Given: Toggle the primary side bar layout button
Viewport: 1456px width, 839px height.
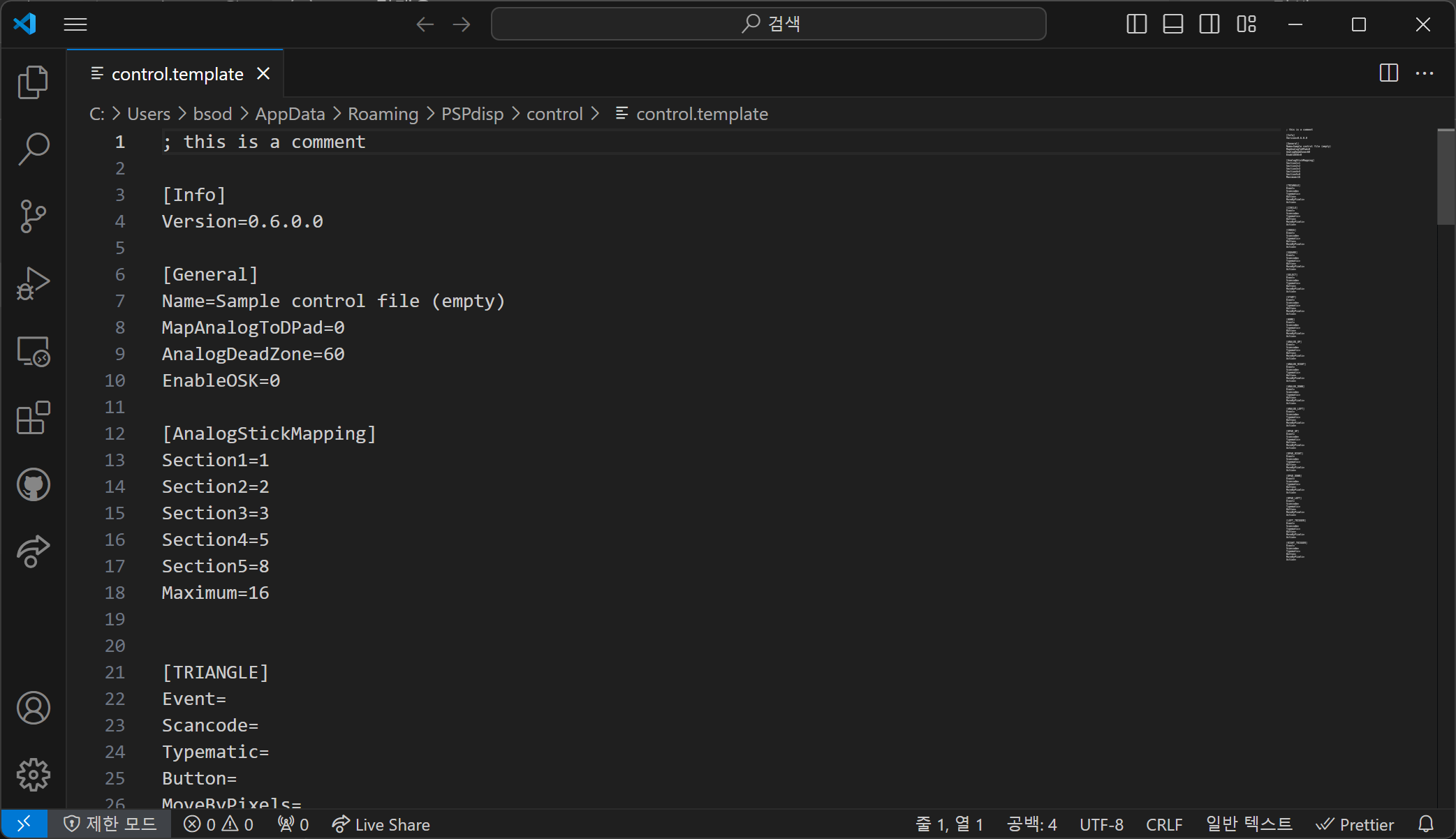Looking at the screenshot, I should [x=1136, y=24].
